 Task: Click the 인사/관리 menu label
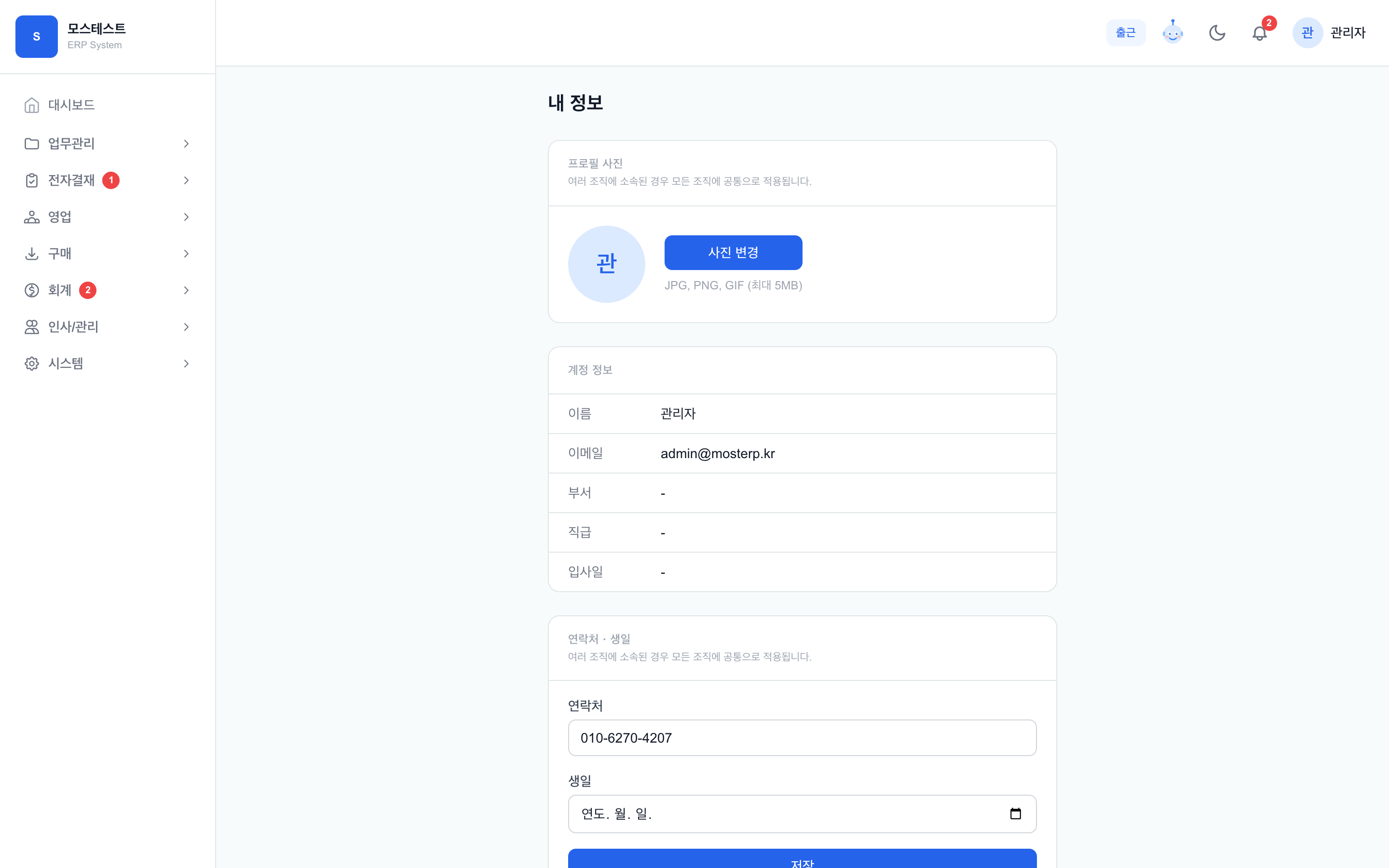73,327
